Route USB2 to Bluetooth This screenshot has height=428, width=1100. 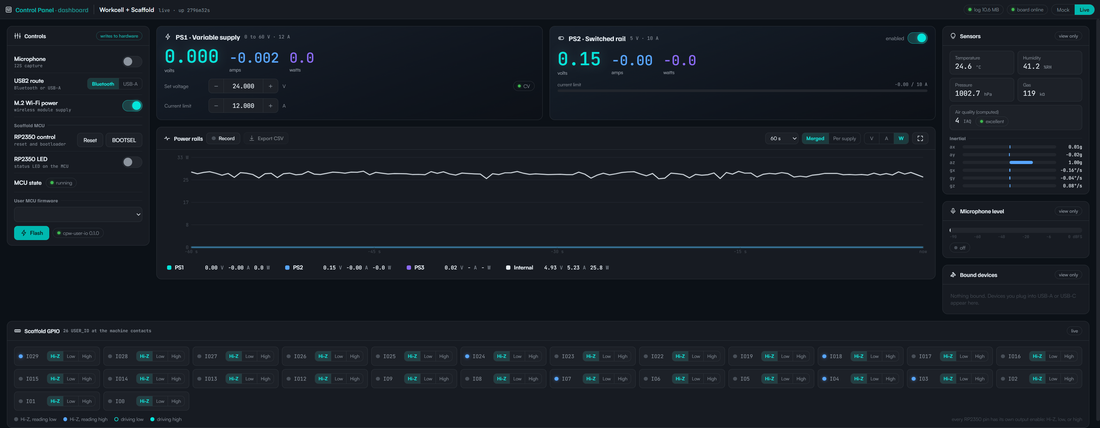tap(103, 84)
